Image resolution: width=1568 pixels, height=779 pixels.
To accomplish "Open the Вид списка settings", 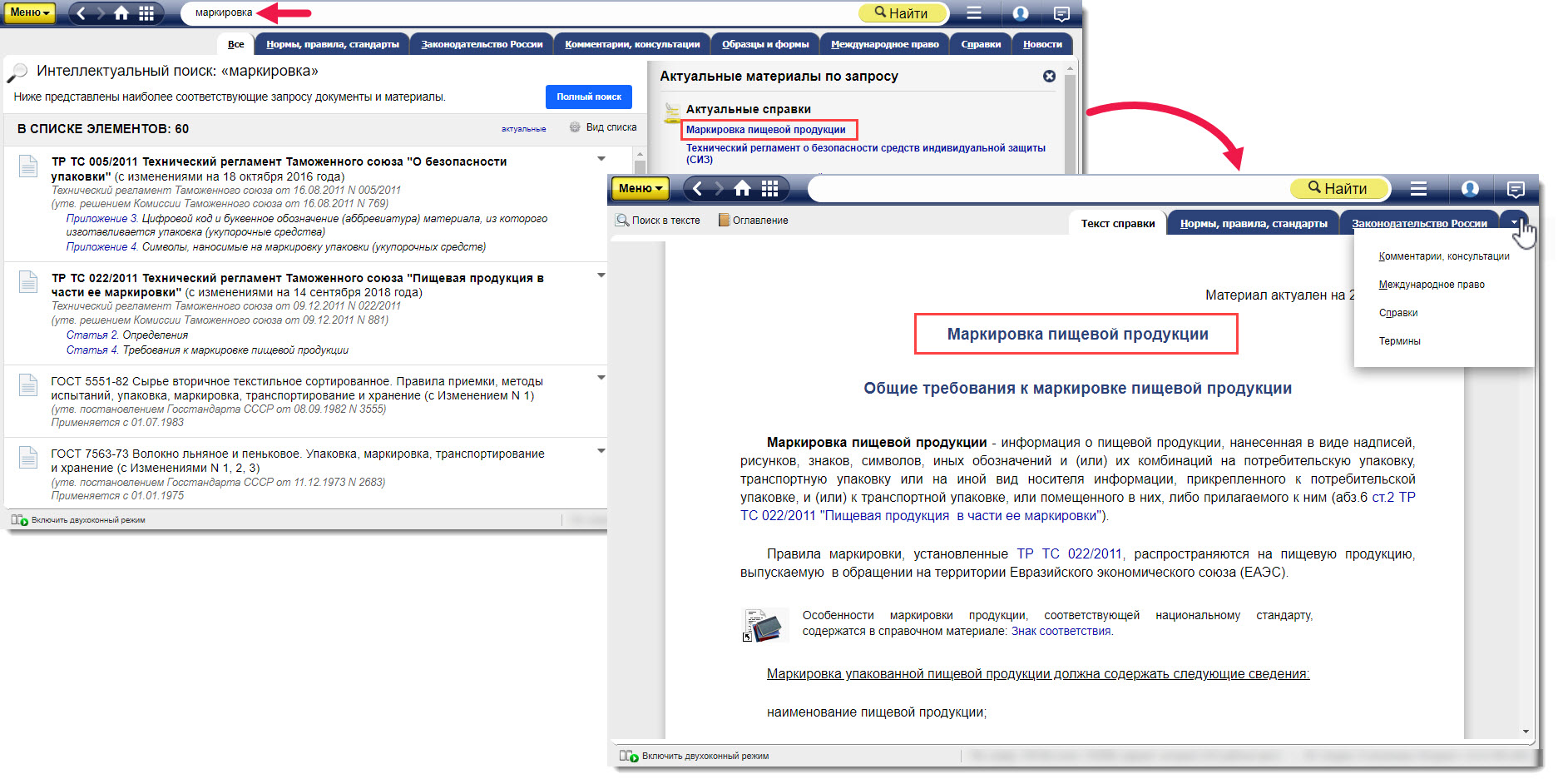I will [603, 127].
